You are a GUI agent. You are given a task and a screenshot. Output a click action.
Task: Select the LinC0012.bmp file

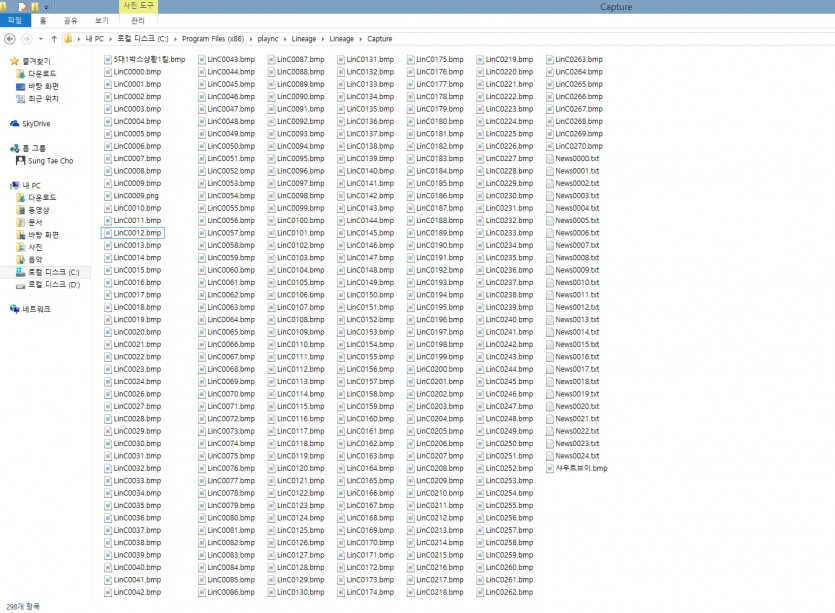[x=132, y=233]
